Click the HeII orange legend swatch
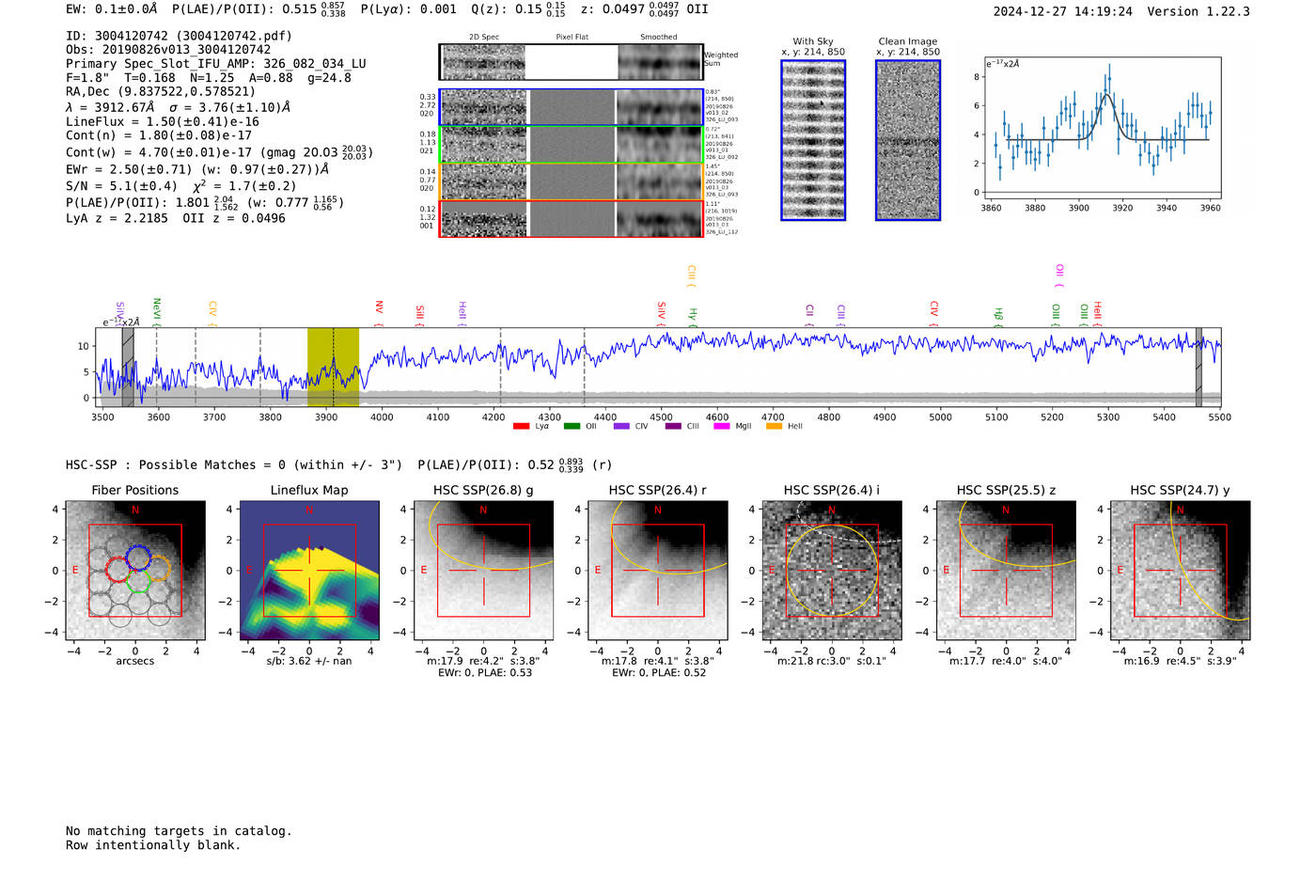1316x896 pixels. tap(774, 426)
